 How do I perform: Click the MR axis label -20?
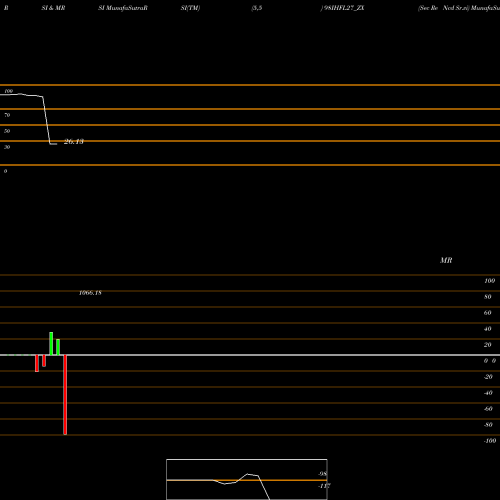(488, 377)
